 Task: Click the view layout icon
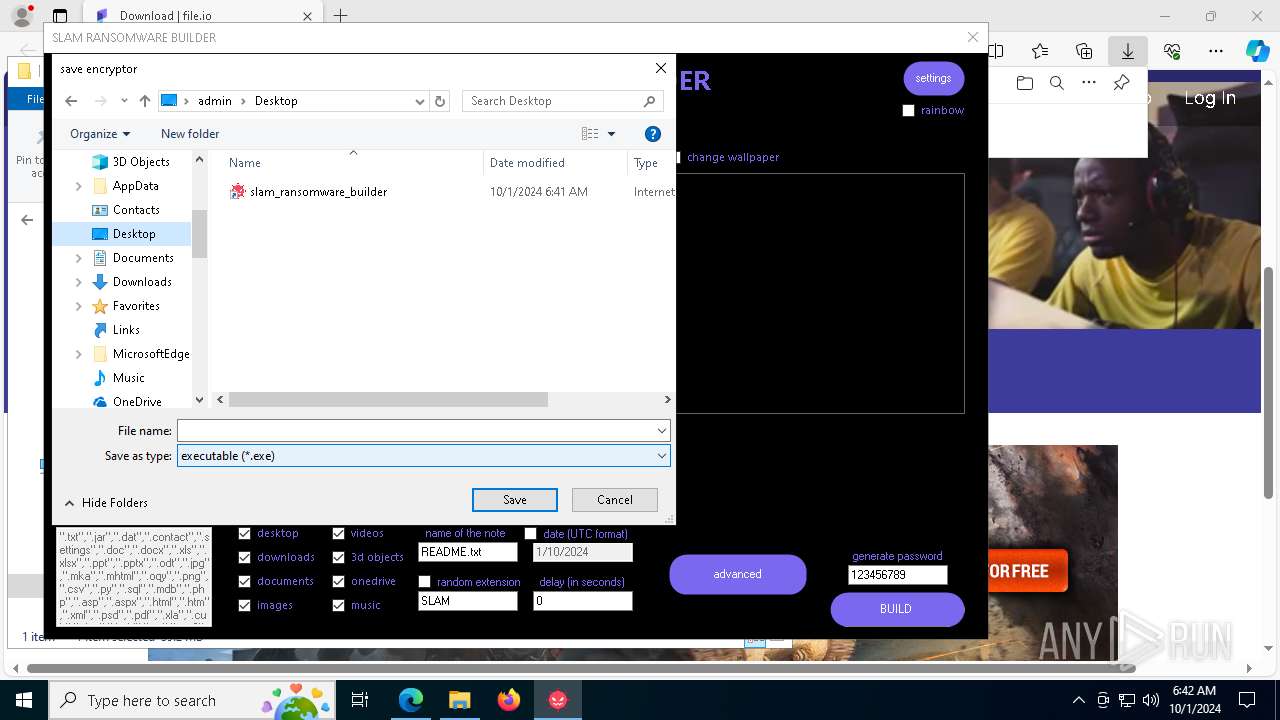click(x=590, y=134)
